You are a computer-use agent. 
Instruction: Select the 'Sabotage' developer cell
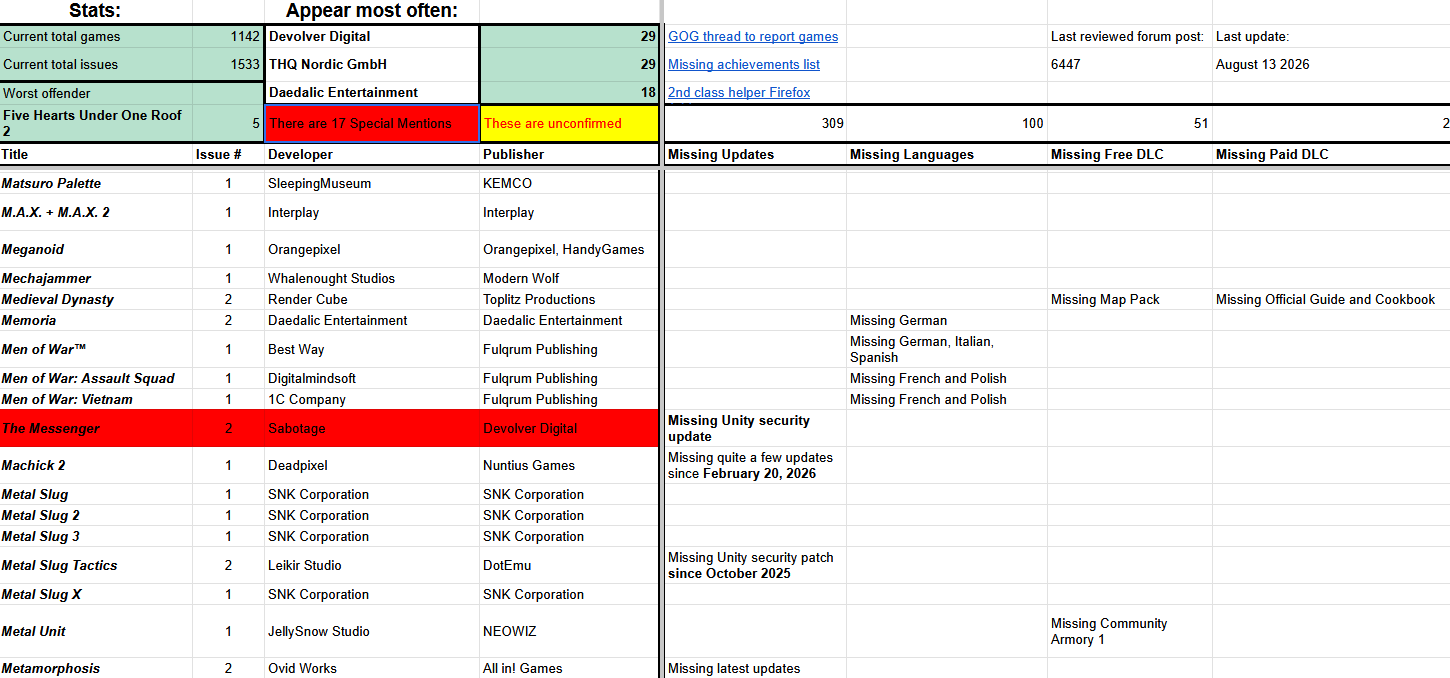click(372, 429)
